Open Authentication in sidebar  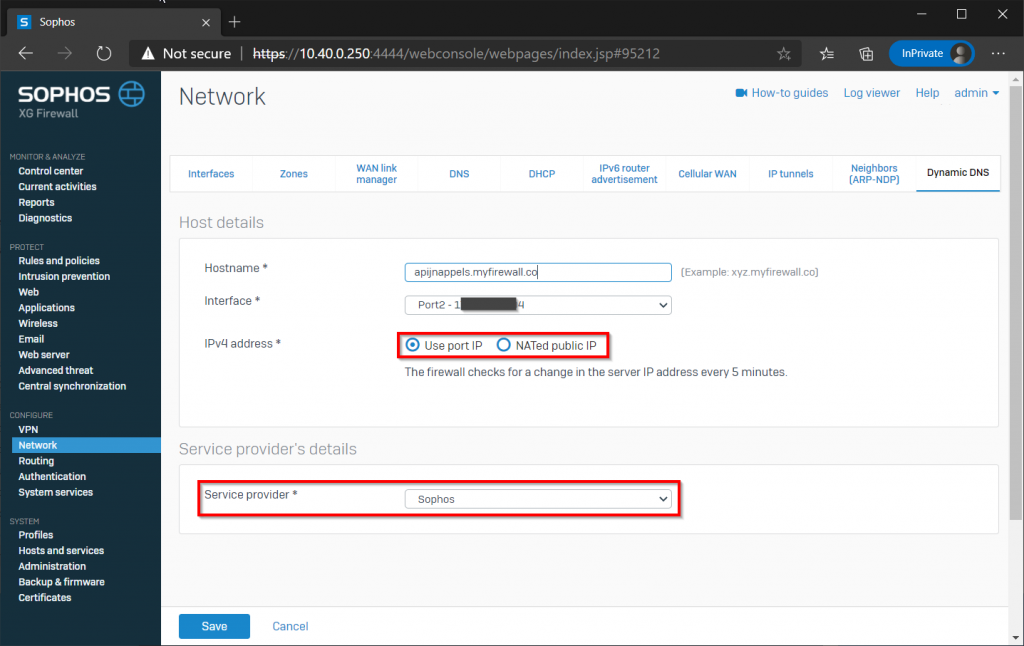(52, 477)
